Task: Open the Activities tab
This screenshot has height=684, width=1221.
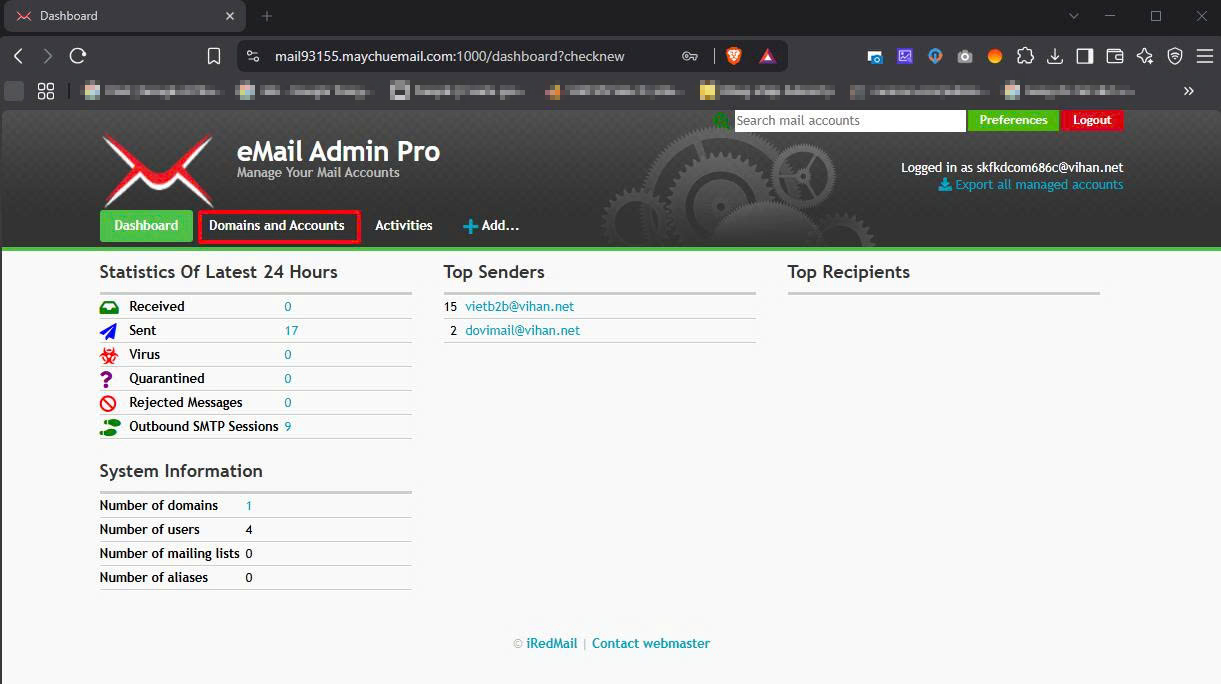Action: [404, 226]
